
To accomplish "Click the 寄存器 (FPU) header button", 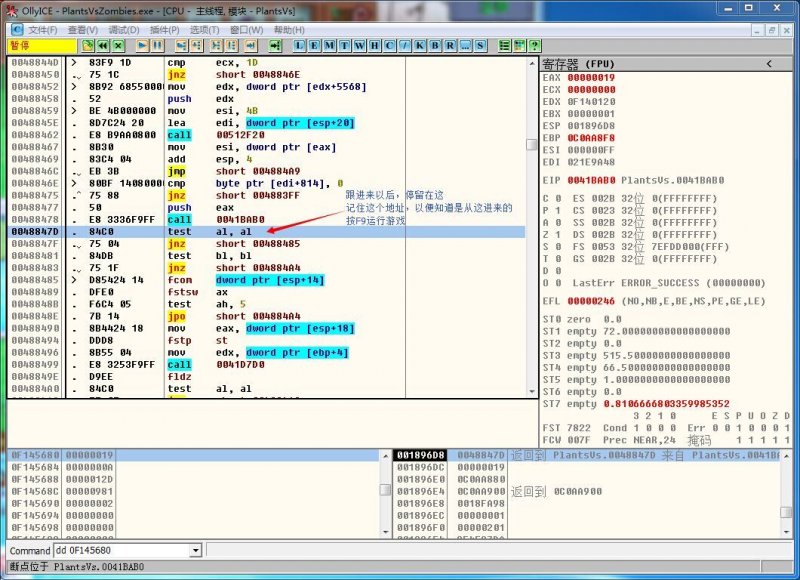I will coord(664,64).
